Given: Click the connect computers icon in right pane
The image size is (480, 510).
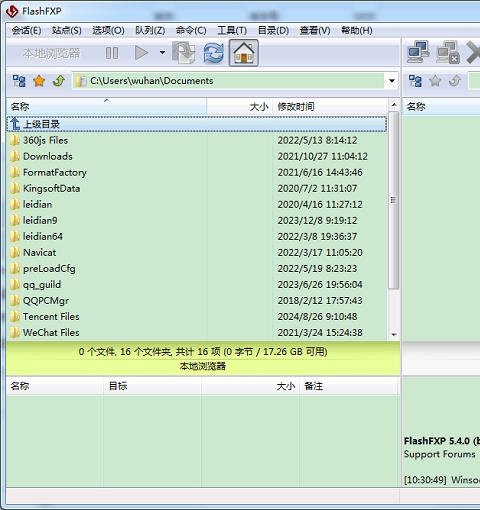Looking at the screenshot, I should pyautogui.click(x=418, y=52).
